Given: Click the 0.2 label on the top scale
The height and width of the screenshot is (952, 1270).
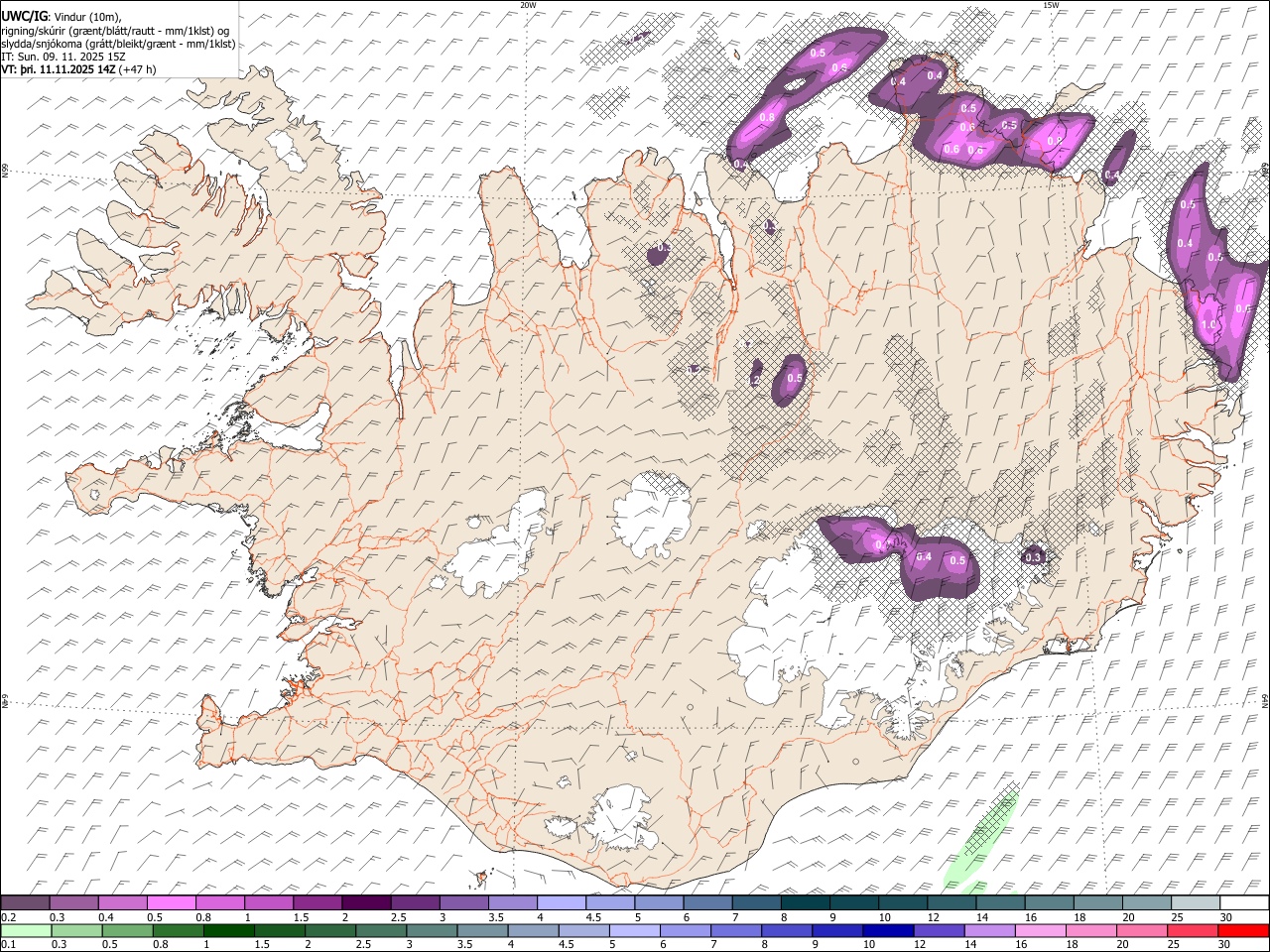Looking at the screenshot, I should pos(10,917).
